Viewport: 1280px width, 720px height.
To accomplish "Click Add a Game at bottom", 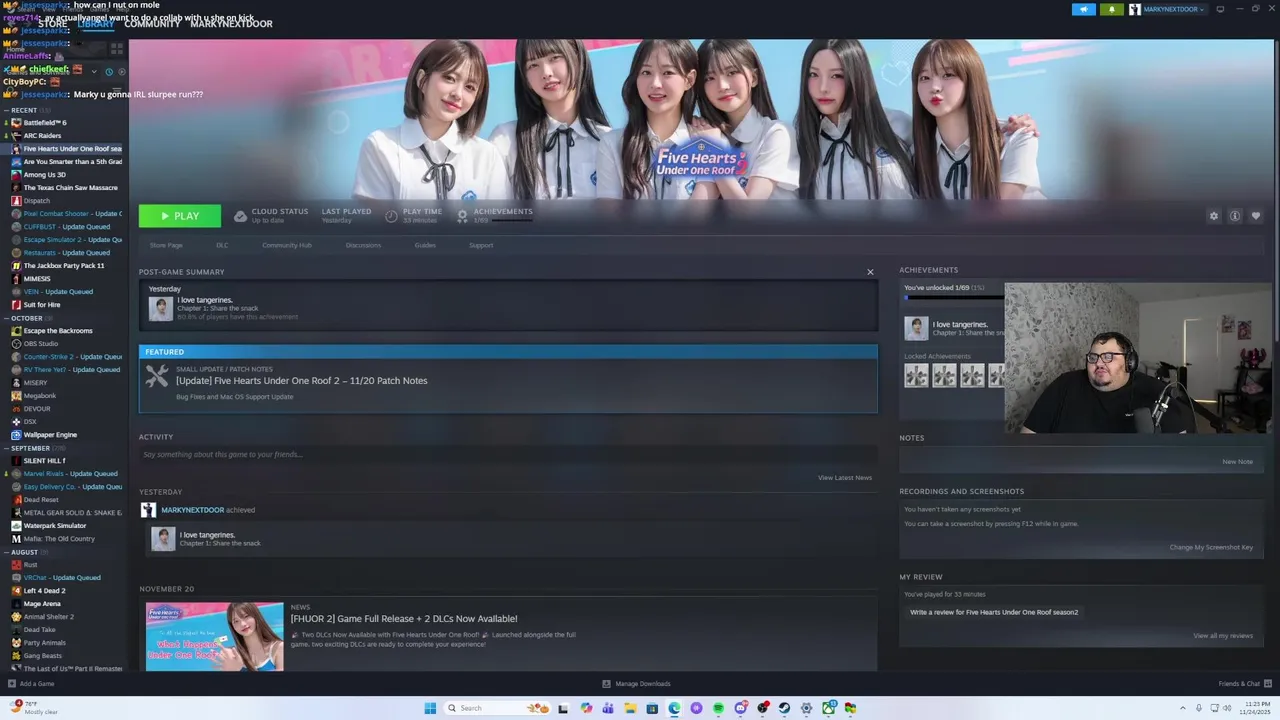I will pos(31,684).
